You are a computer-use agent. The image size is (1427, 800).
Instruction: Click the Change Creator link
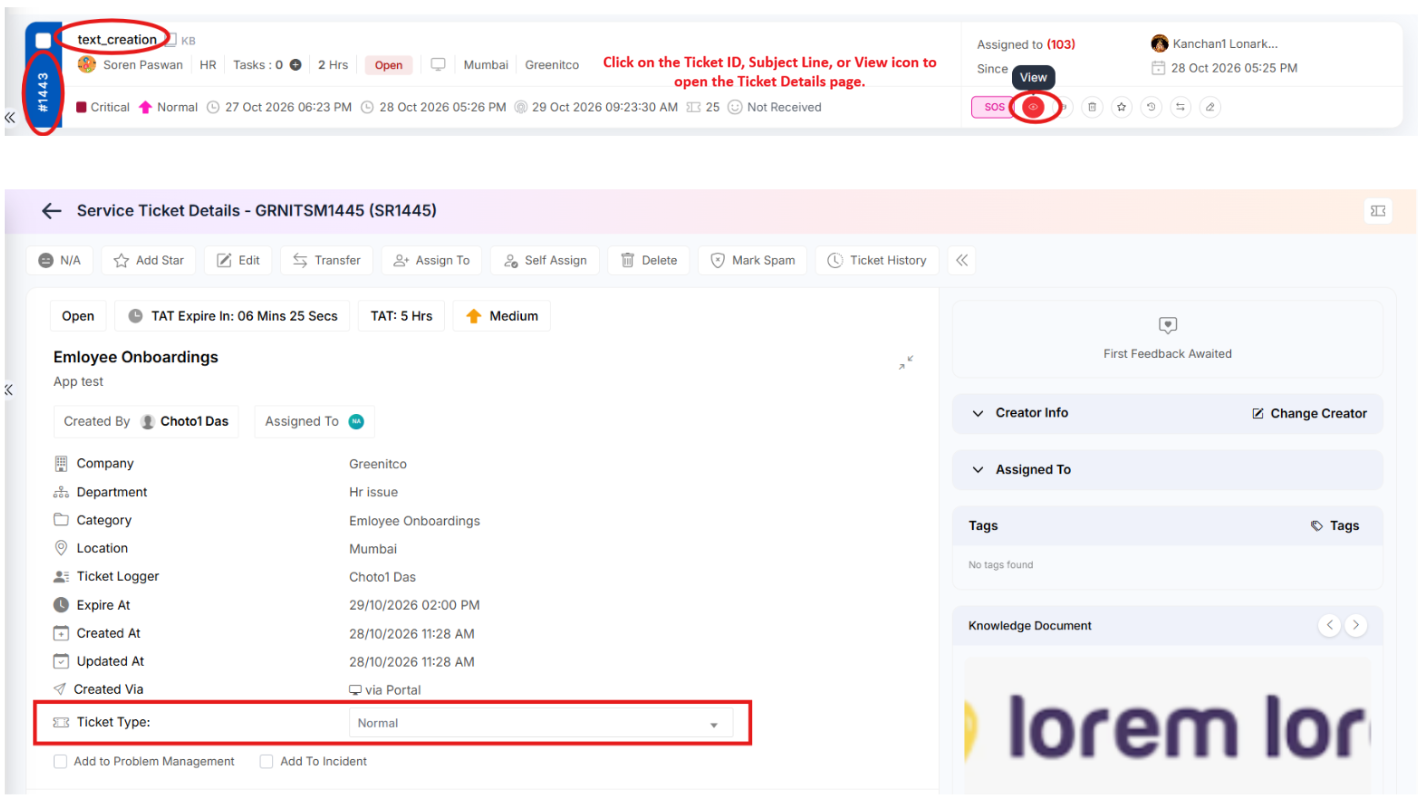click(1309, 413)
